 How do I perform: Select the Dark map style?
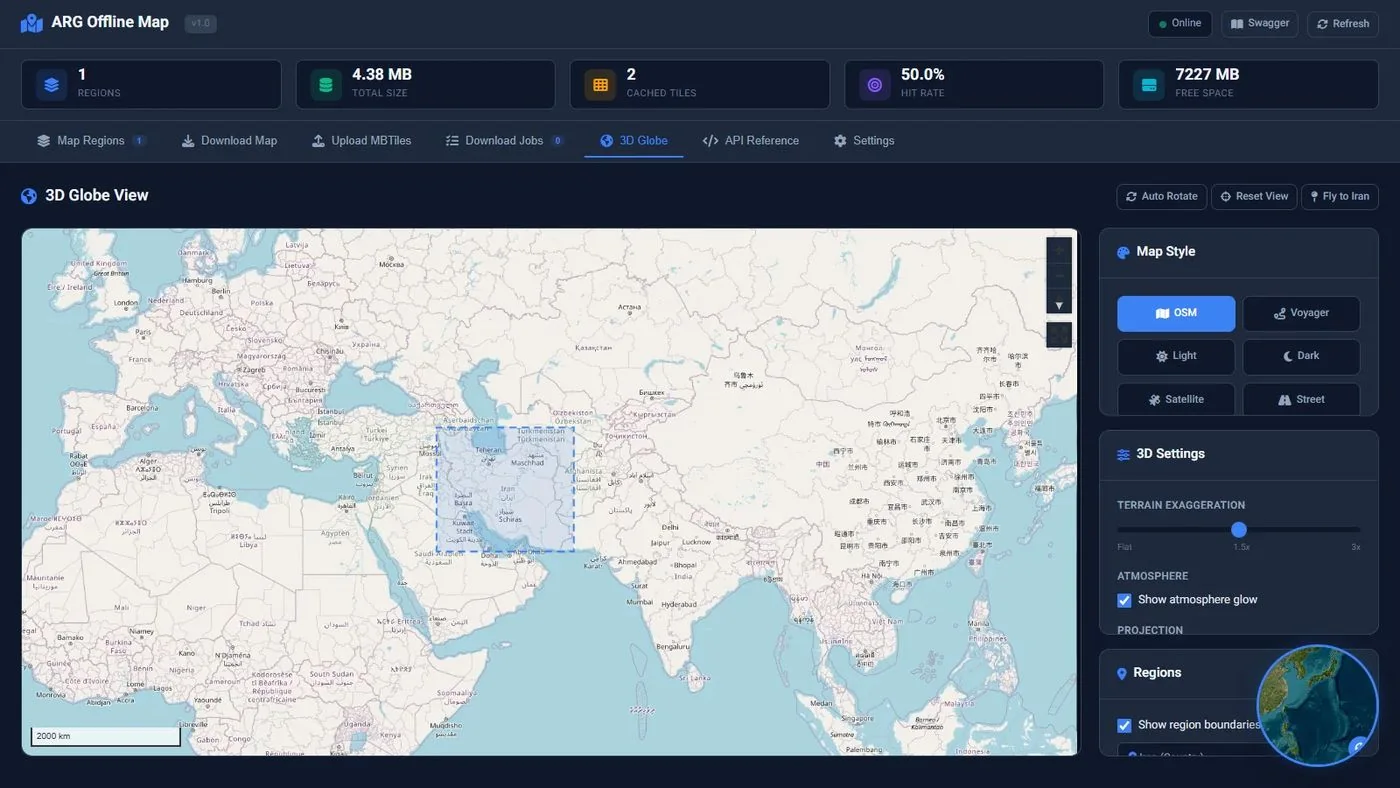(x=1301, y=356)
